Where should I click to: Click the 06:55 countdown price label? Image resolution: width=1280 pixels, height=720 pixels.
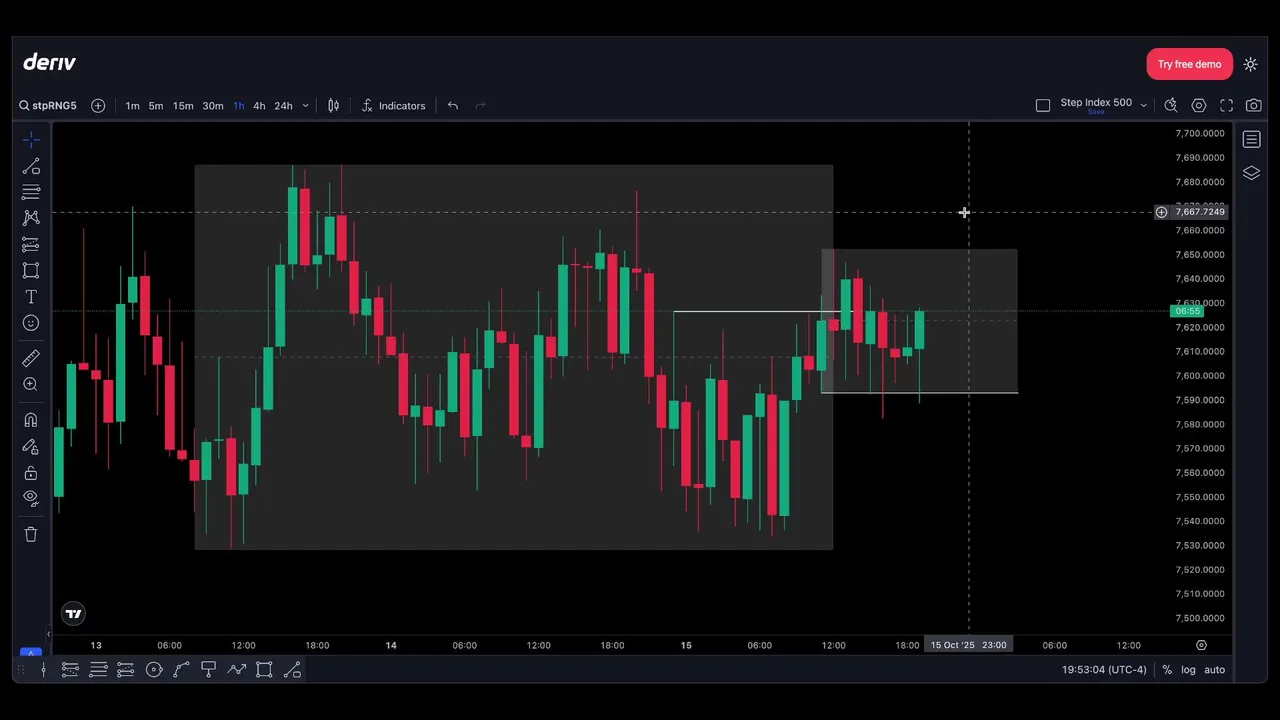click(1187, 311)
